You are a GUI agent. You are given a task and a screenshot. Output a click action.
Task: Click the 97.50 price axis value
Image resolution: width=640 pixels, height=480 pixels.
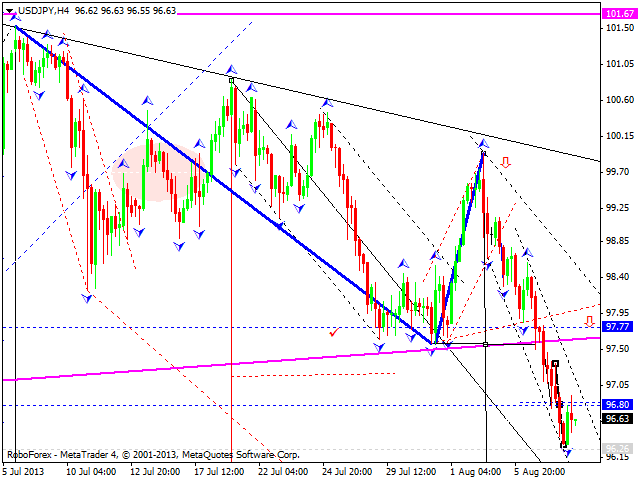pyautogui.click(x=618, y=349)
